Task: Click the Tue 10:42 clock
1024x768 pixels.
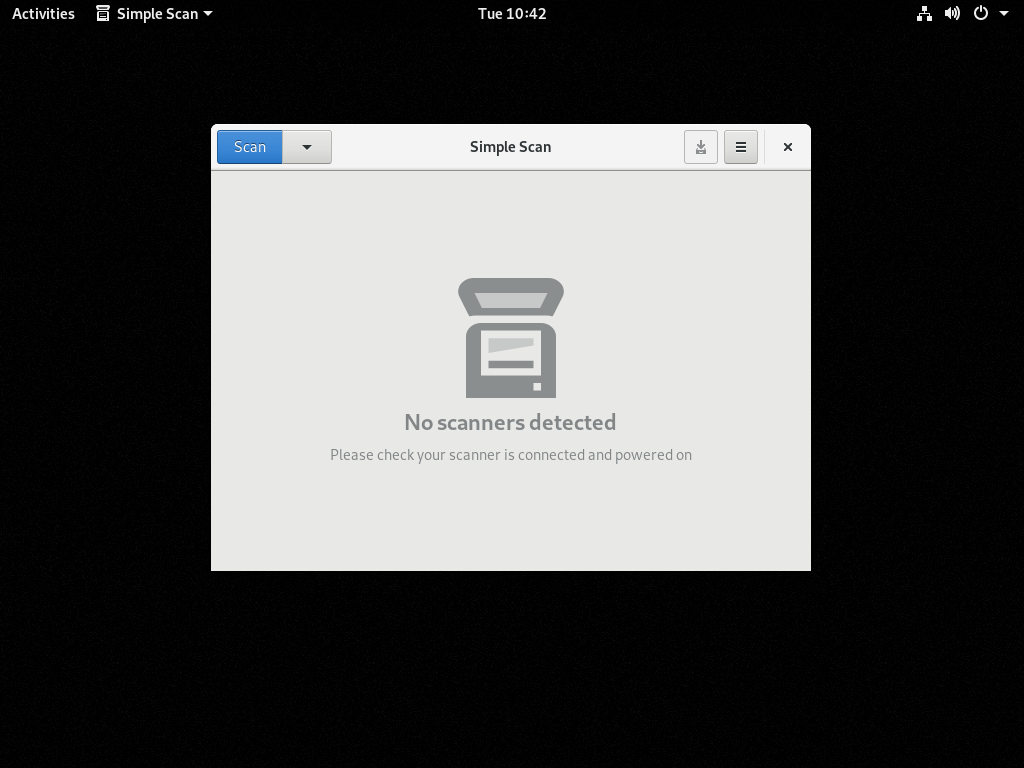Action: [512, 14]
